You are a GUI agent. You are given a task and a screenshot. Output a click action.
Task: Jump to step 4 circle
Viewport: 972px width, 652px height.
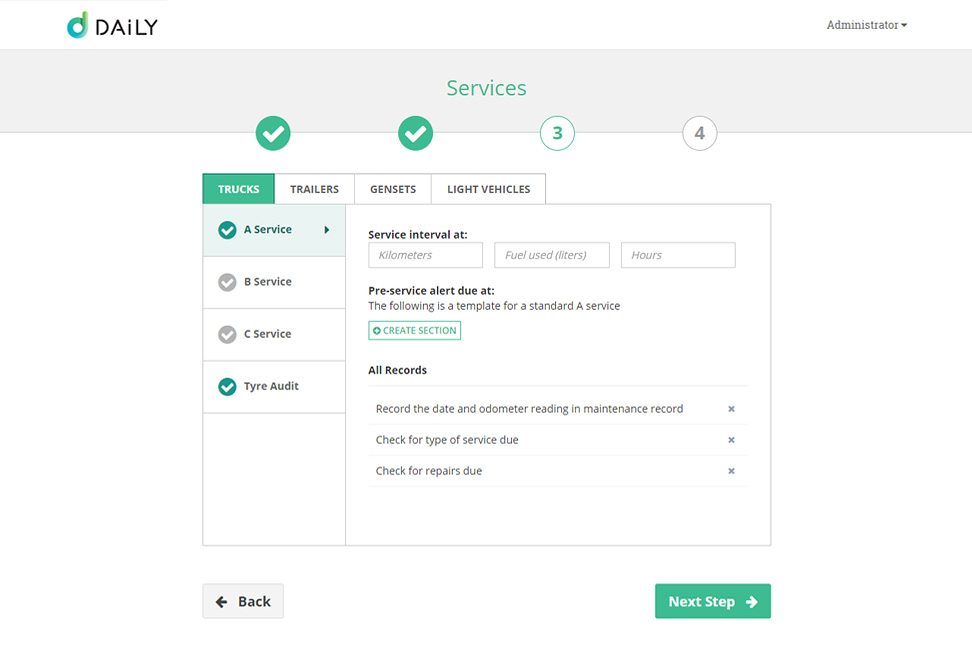click(699, 133)
